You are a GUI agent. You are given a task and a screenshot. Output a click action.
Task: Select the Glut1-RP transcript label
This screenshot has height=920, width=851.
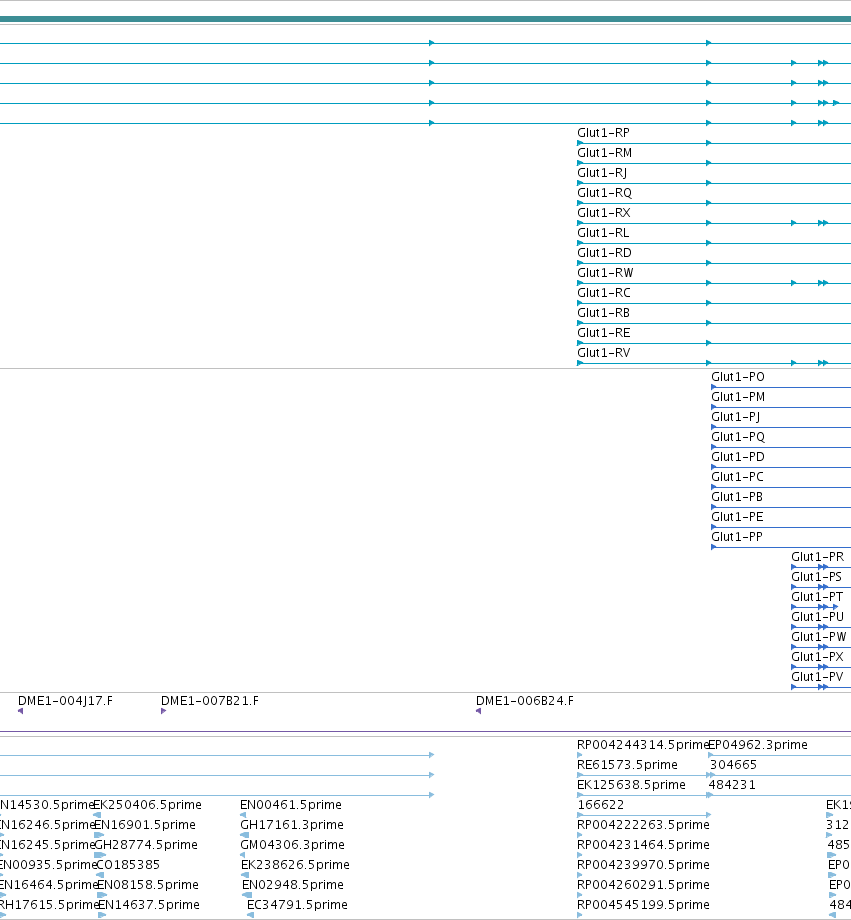603,133
